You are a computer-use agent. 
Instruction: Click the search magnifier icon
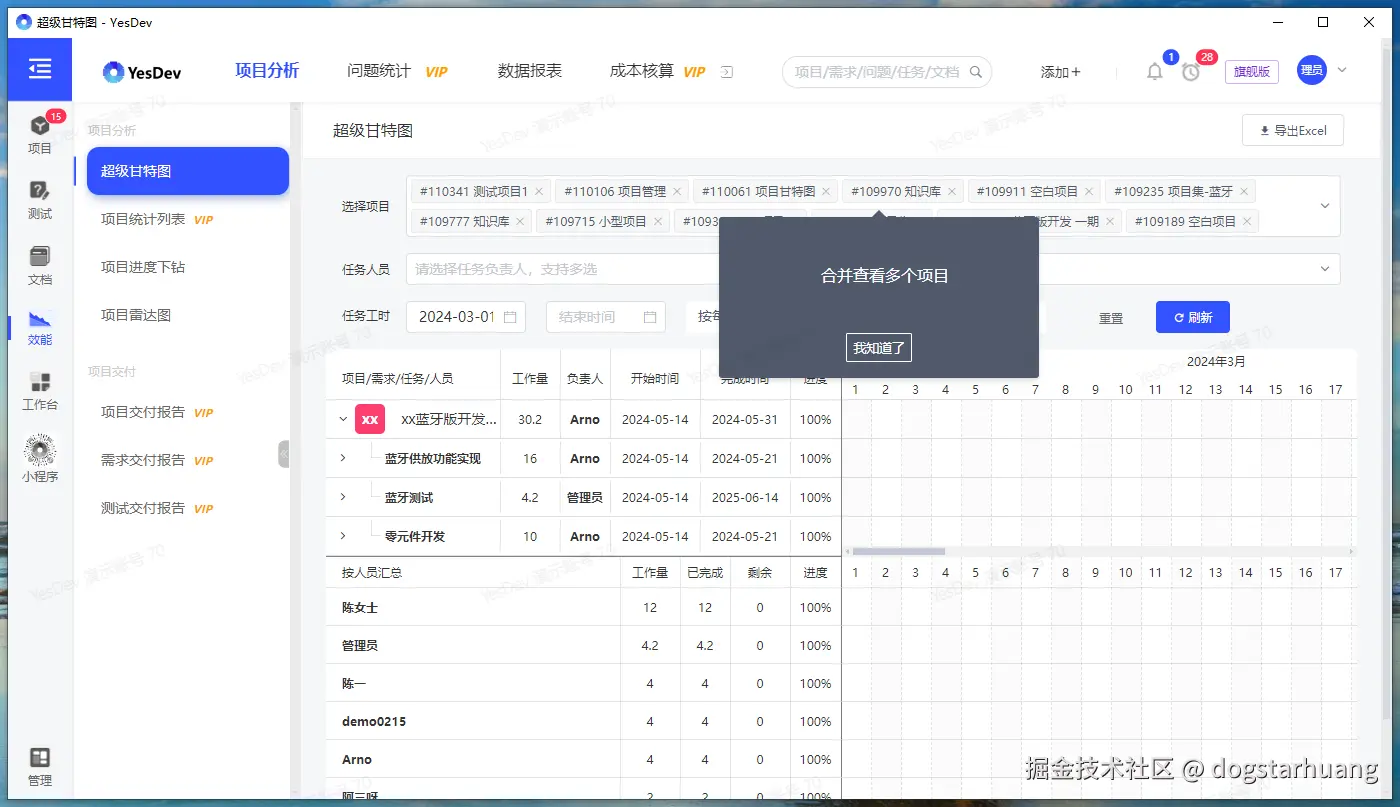(x=977, y=72)
